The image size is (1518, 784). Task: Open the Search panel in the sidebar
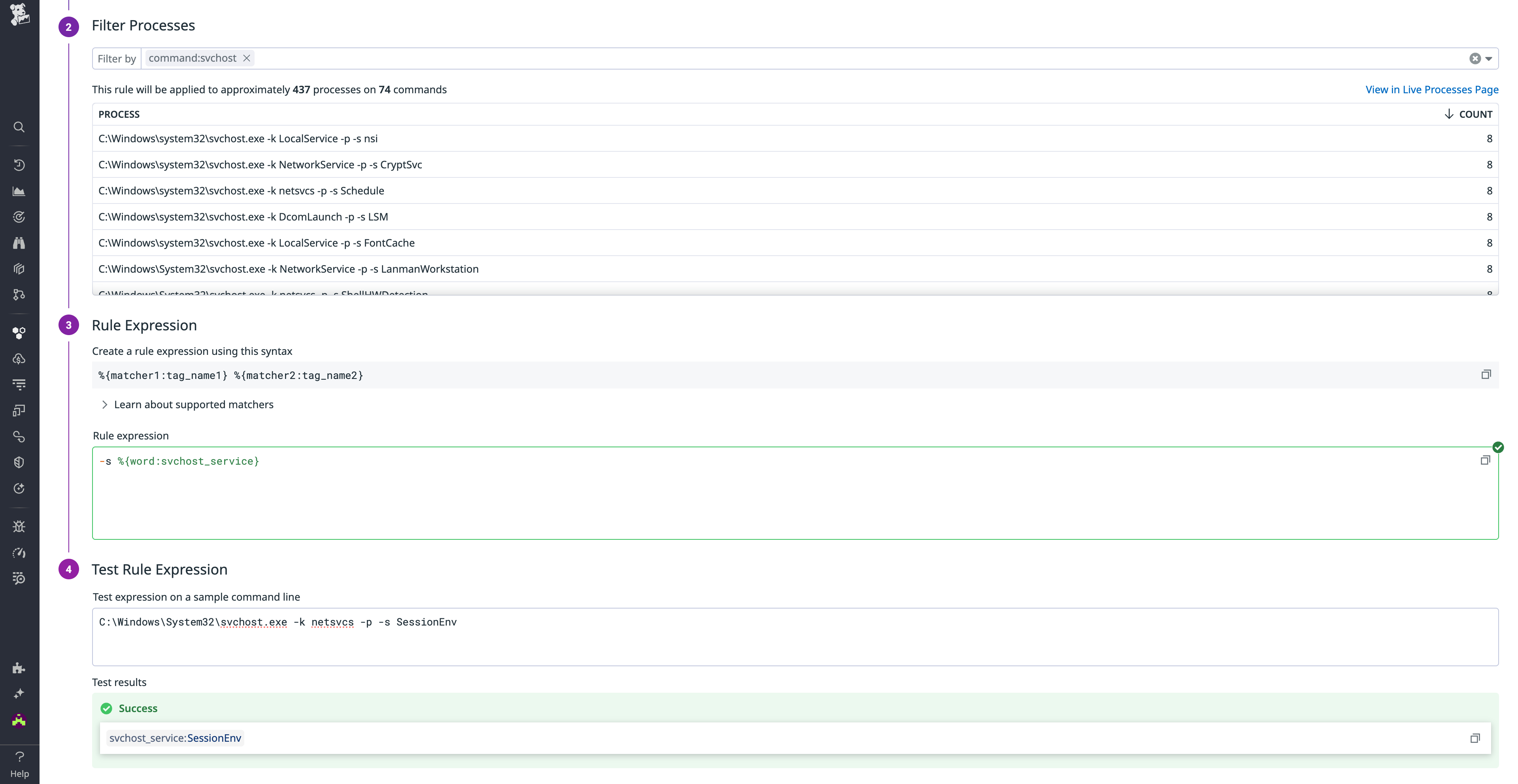tap(19, 127)
